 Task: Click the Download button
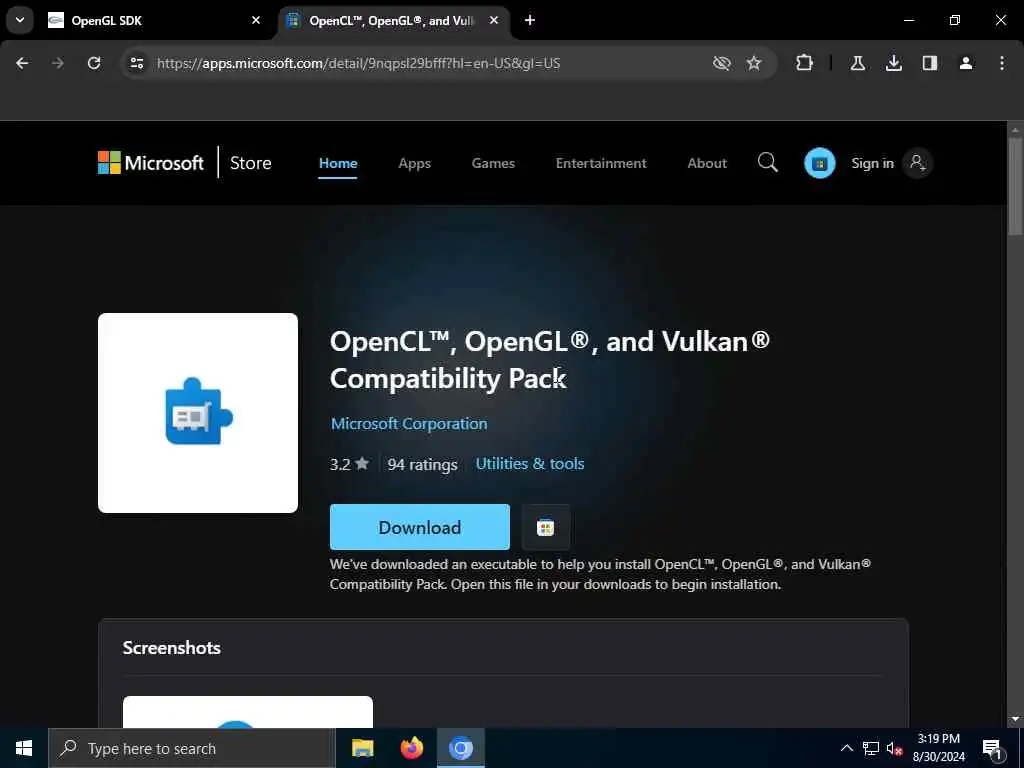[x=420, y=527]
